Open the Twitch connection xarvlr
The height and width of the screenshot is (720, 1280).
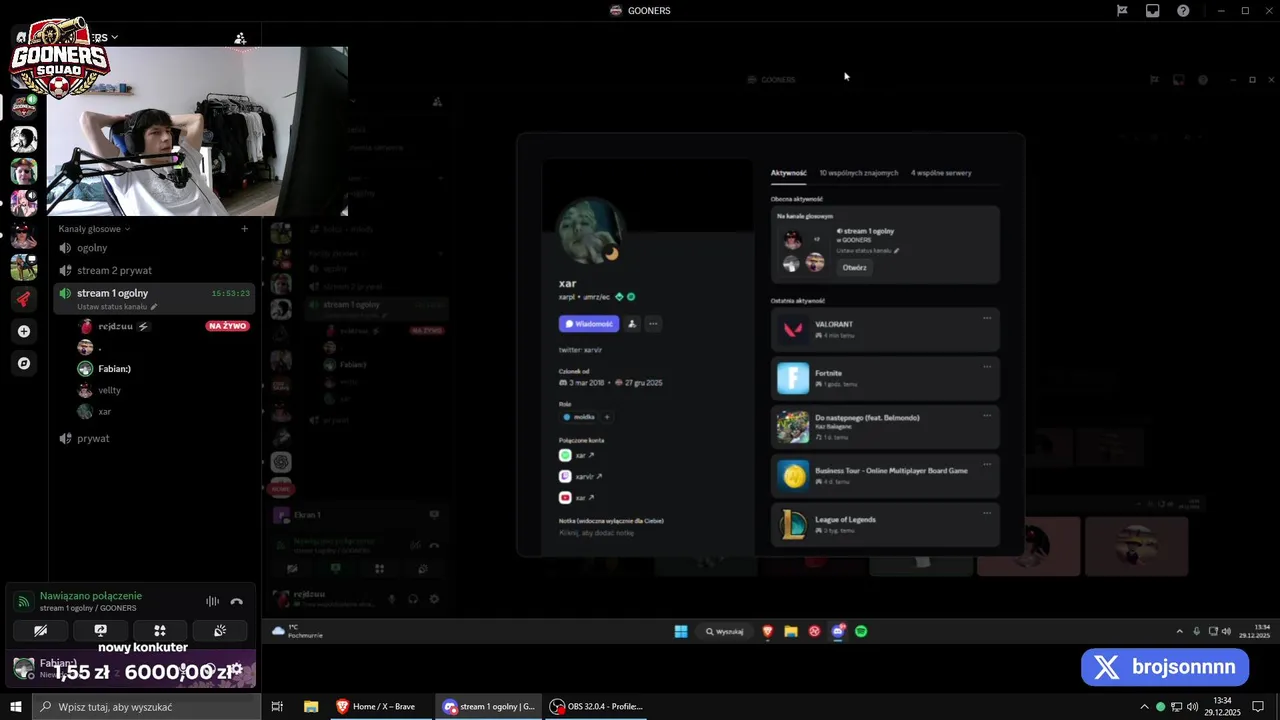tap(581, 476)
